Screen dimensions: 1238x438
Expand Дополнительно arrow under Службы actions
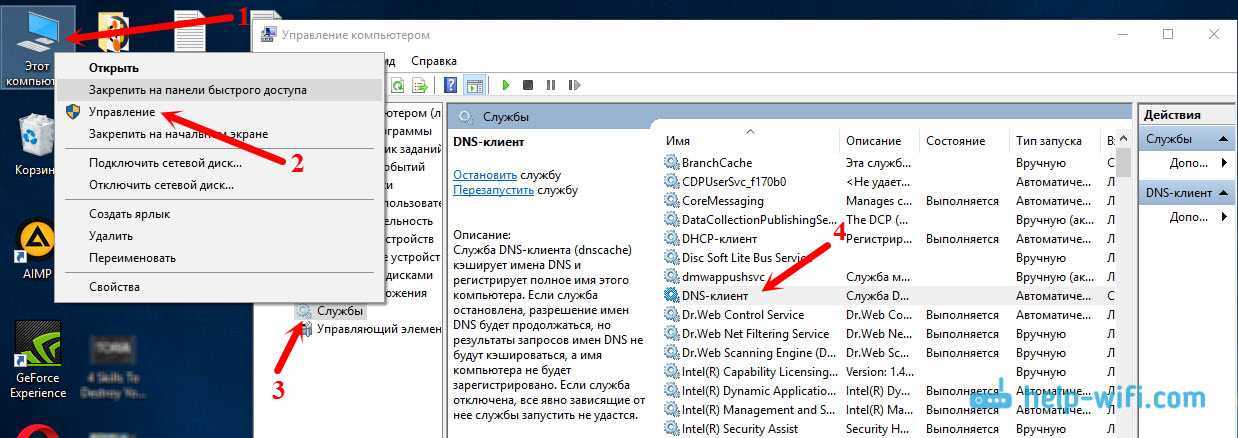[1225, 163]
